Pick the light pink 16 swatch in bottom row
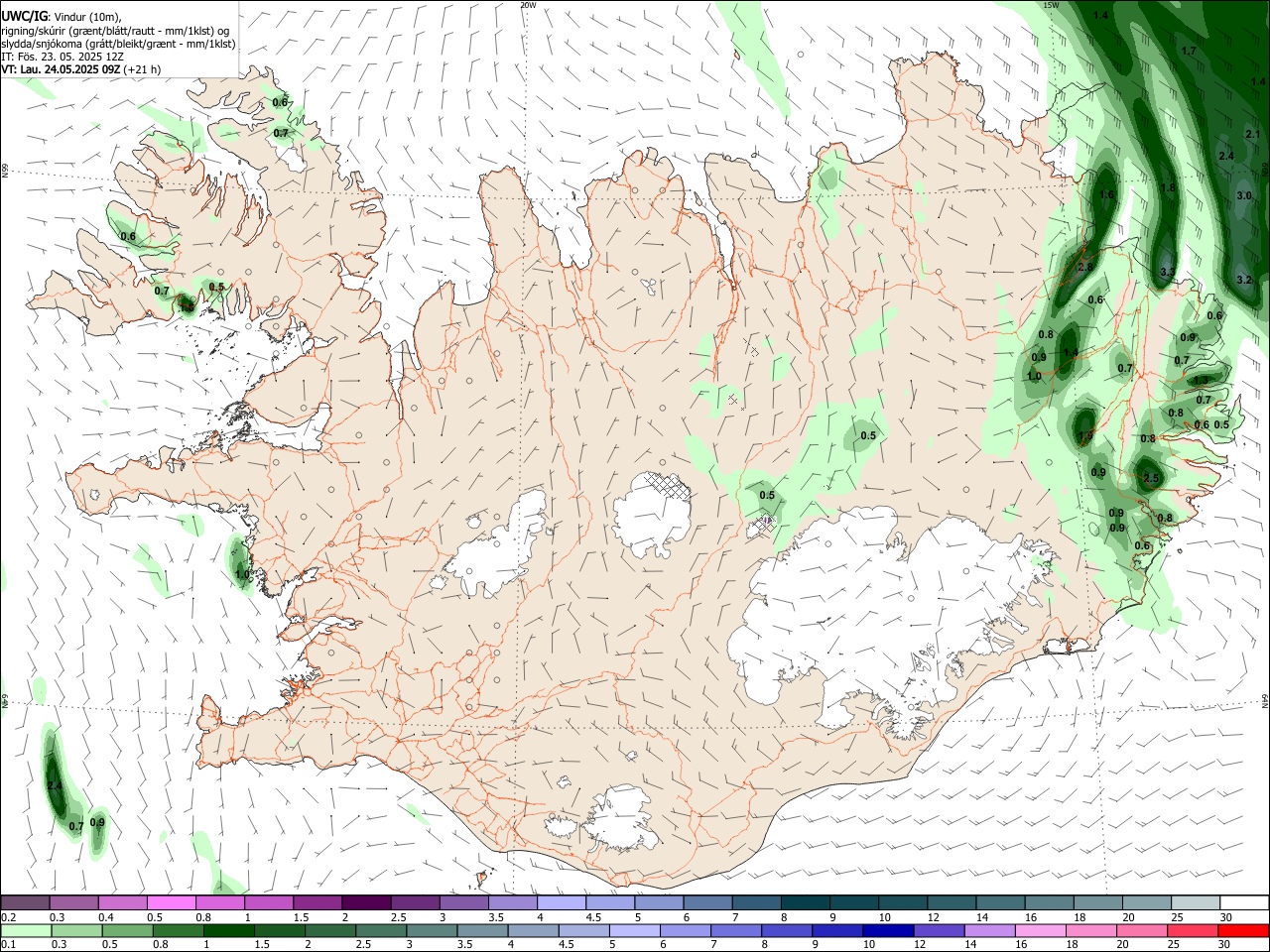The height and width of the screenshot is (952, 1270). [1041, 931]
